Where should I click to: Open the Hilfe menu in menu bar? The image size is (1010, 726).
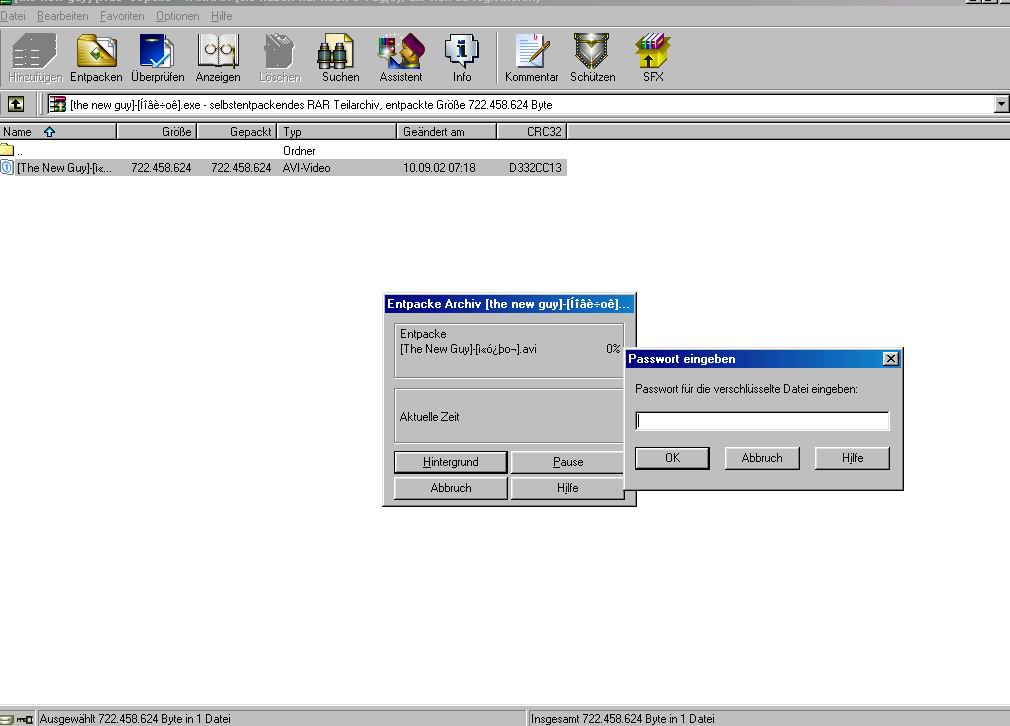[x=221, y=16]
